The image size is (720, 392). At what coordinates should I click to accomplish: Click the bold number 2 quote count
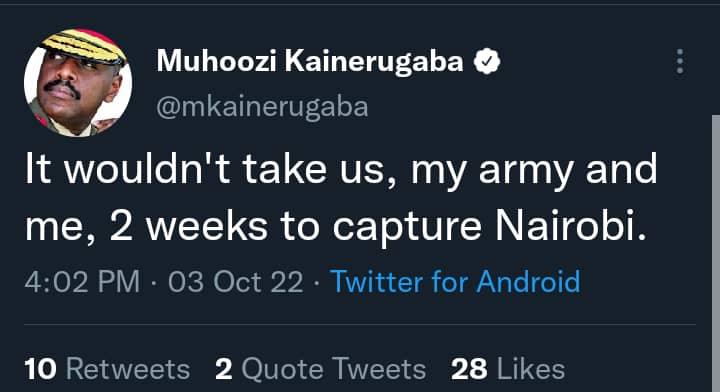click(x=224, y=369)
